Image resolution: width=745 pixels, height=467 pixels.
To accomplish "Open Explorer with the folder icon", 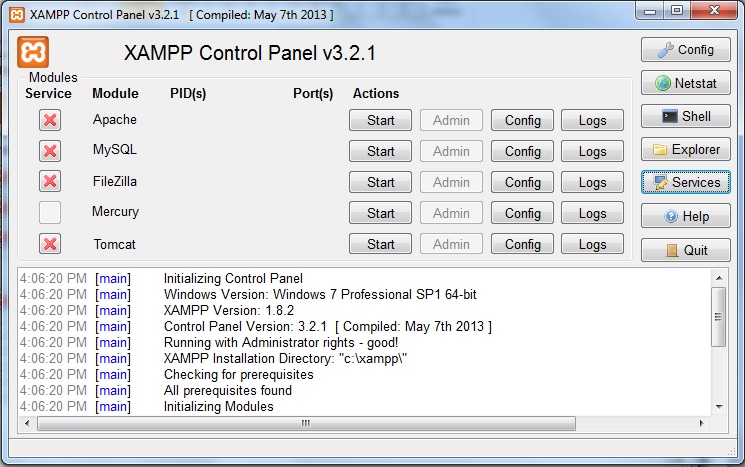I will (x=686, y=150).
